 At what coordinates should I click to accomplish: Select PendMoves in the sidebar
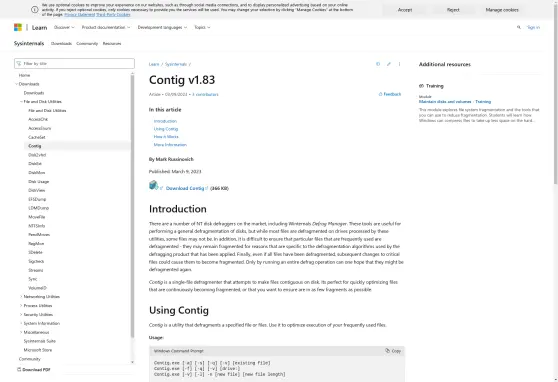click(x=39, y=235)
